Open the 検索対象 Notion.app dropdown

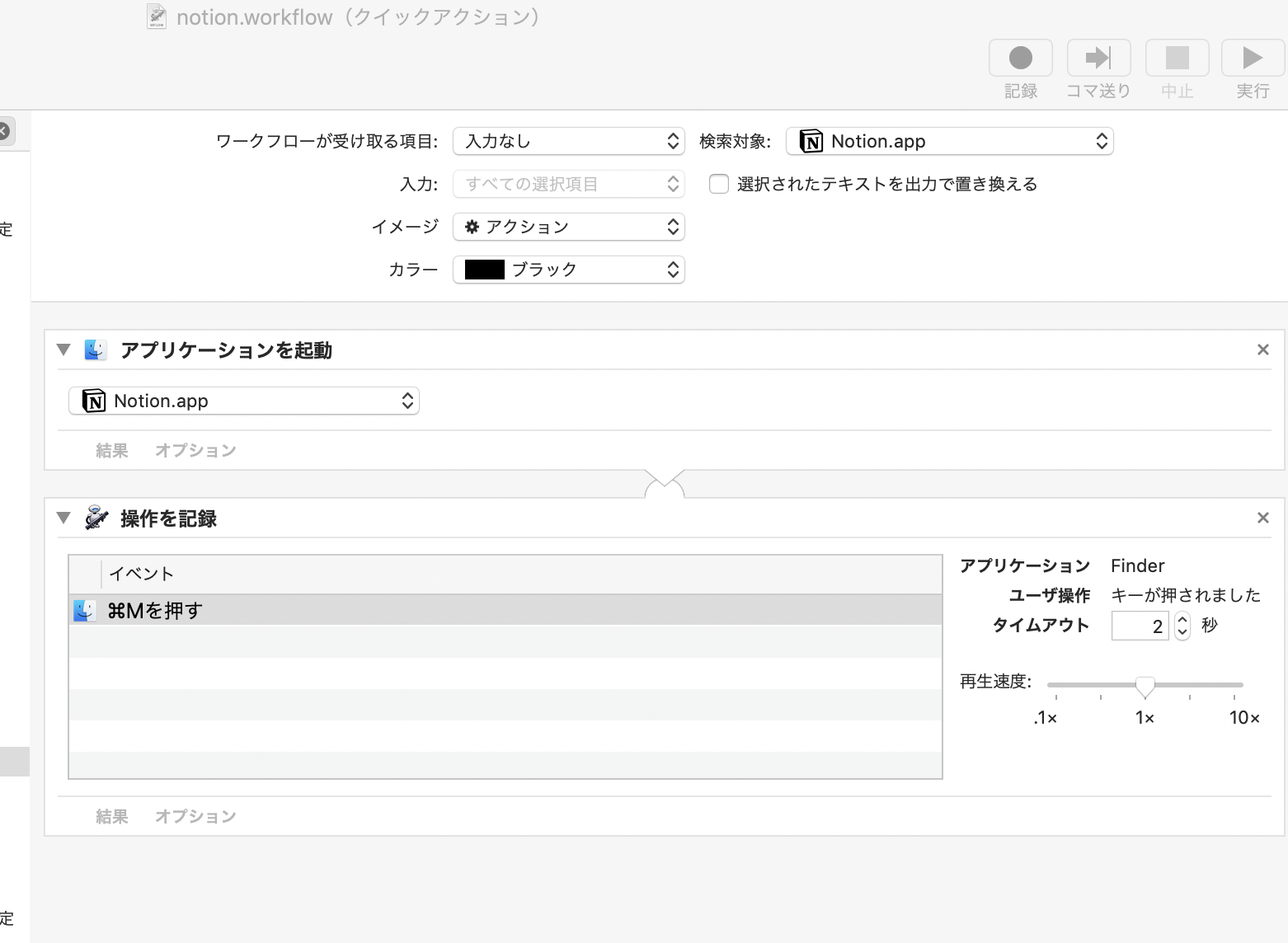tap(949, 141)
